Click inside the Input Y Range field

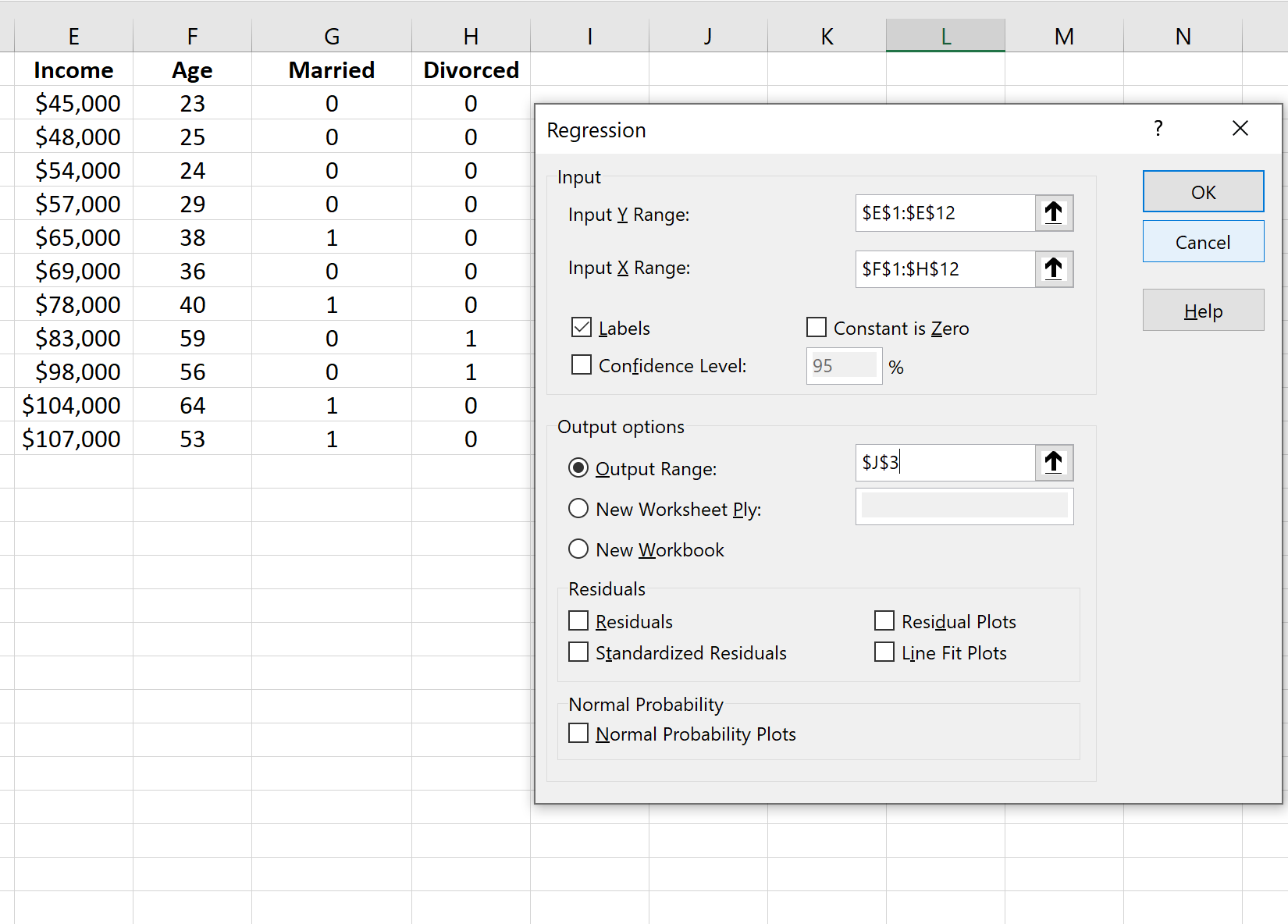945,212
